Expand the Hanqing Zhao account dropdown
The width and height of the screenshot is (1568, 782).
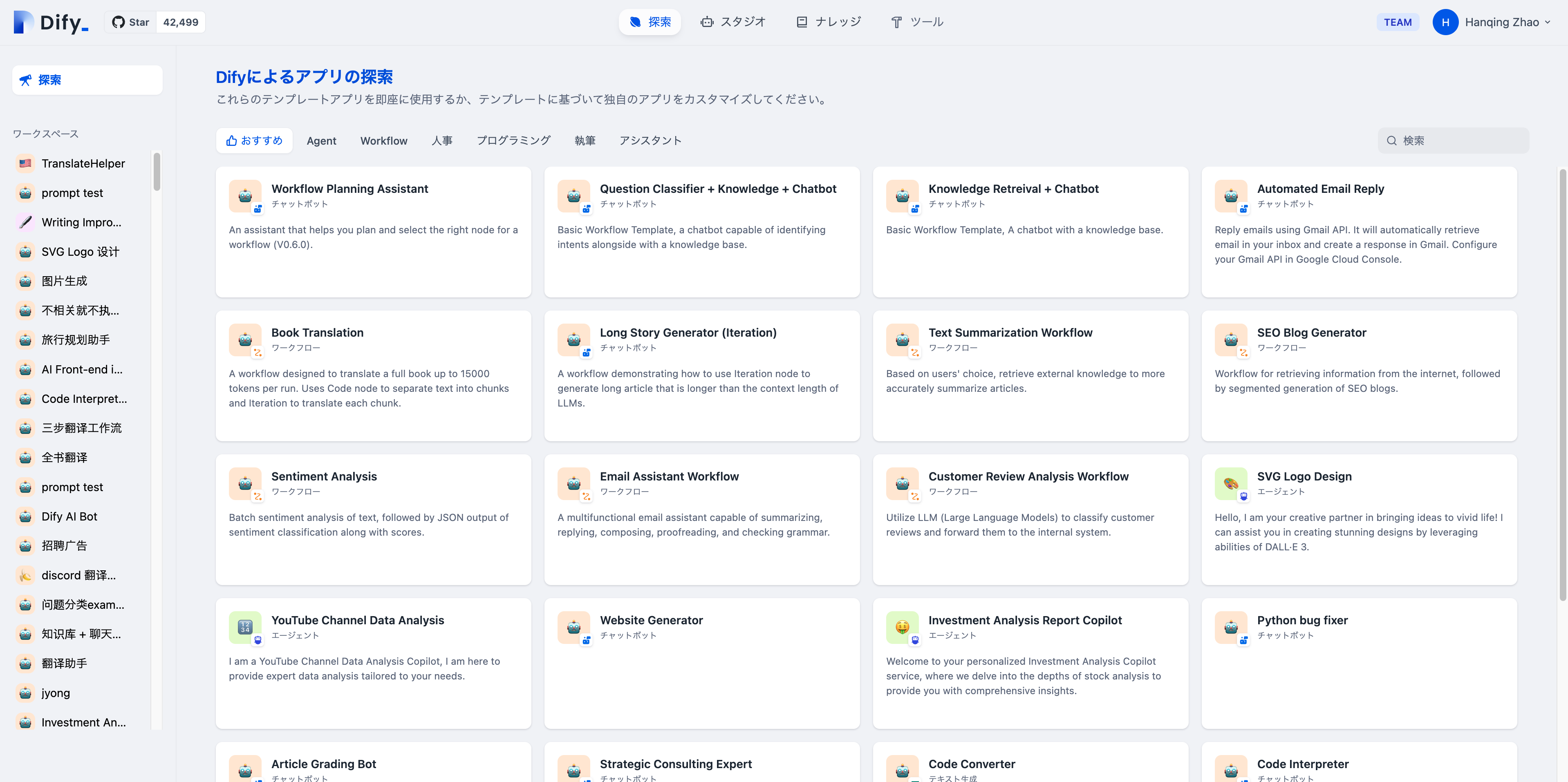point(1547,22)
